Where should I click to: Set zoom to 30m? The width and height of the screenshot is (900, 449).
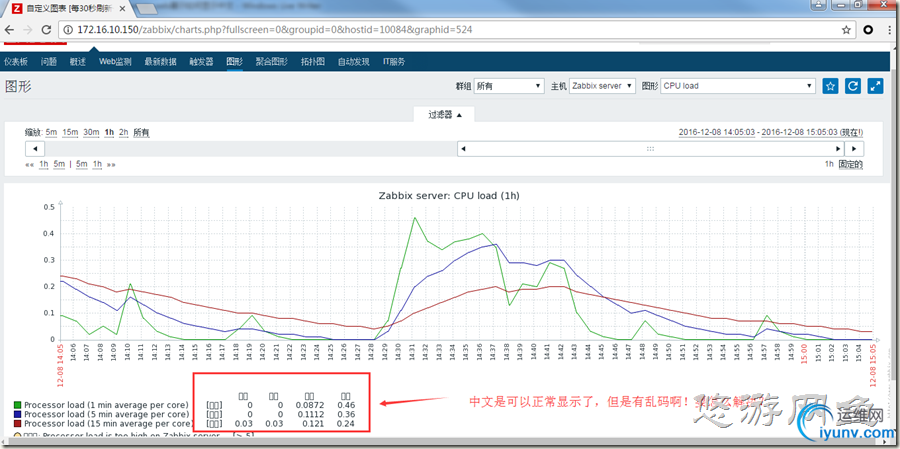pyautogui.click(x=91, y=132)
